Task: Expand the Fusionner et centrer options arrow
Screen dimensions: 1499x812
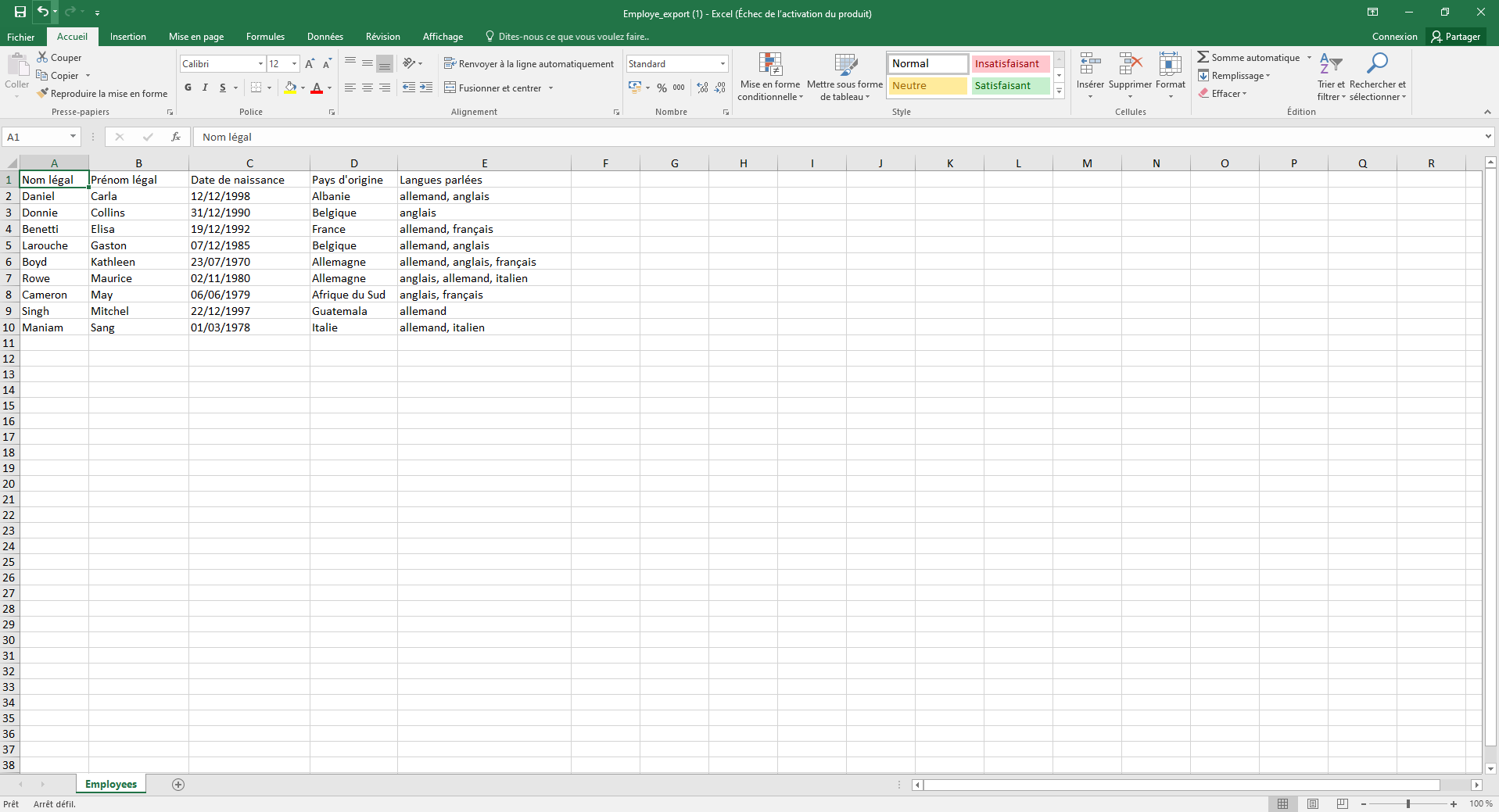Action: pos(551,88)
